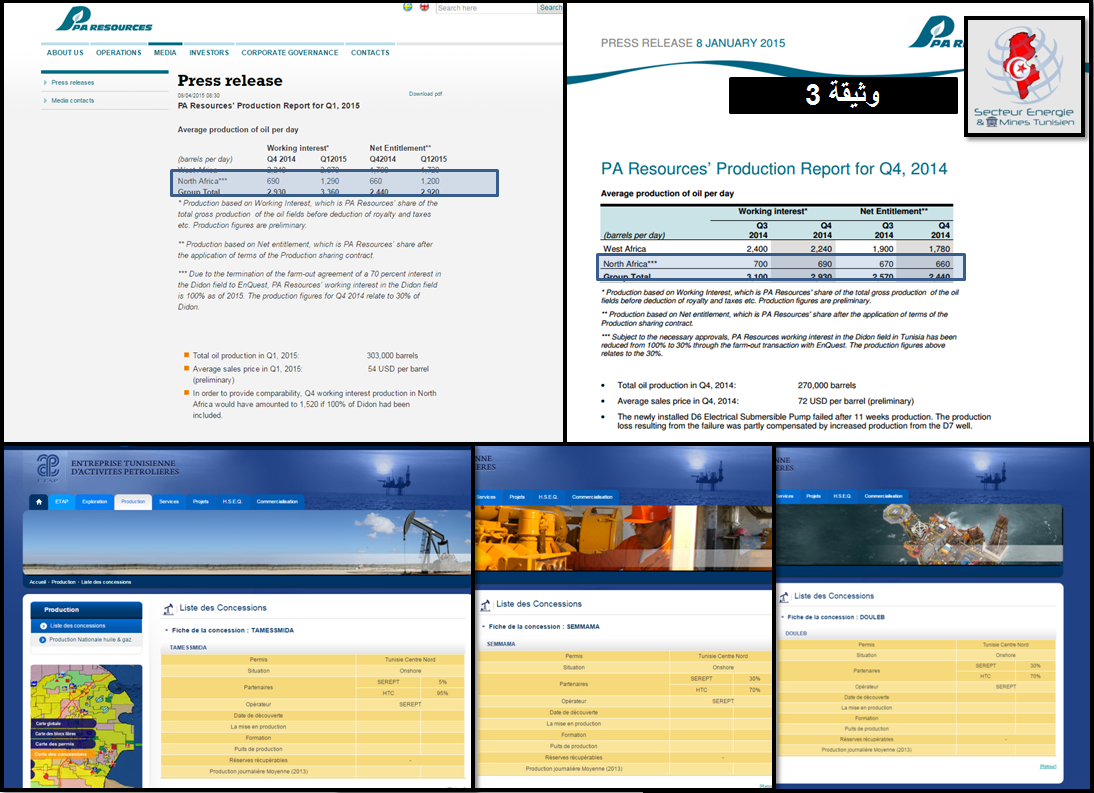
Task: Click 'Fiche de la concession : TAMESSMIDA' heading
Action: pos(233,630)
